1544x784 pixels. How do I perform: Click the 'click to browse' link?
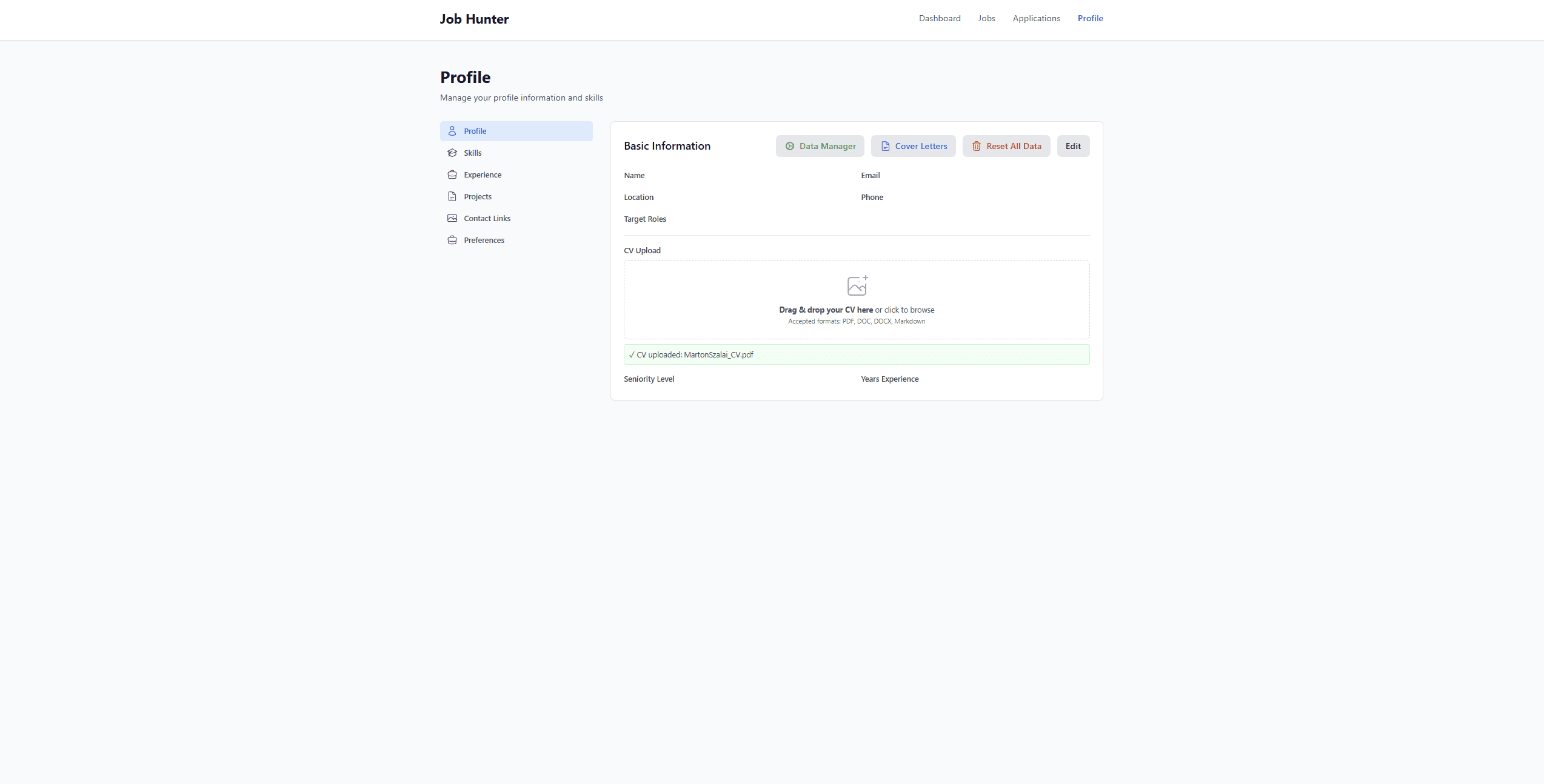click(x=909, y=310)
